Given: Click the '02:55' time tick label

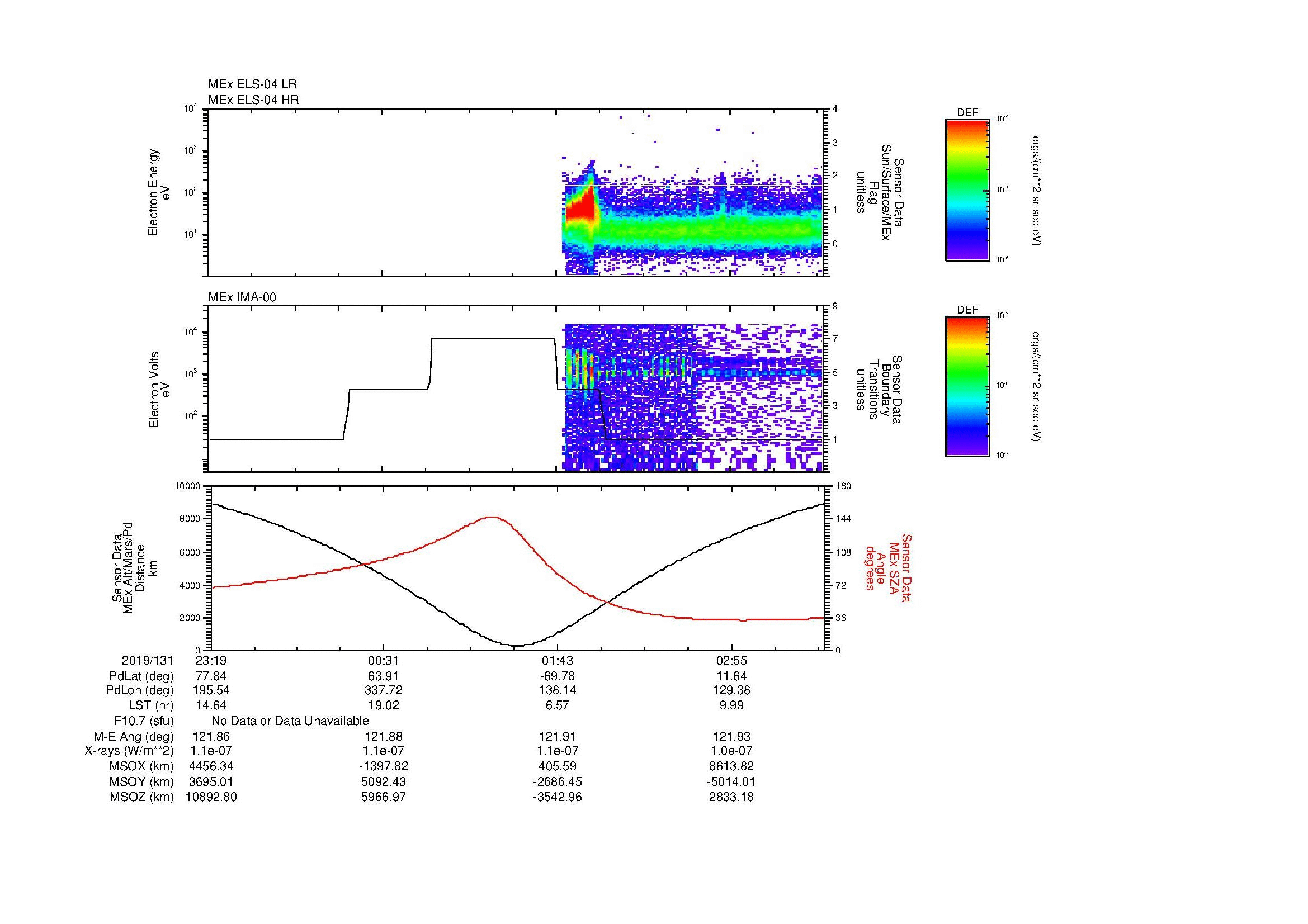Looking at the screenshot, I should pyautogui.click(x=731, y=661).
